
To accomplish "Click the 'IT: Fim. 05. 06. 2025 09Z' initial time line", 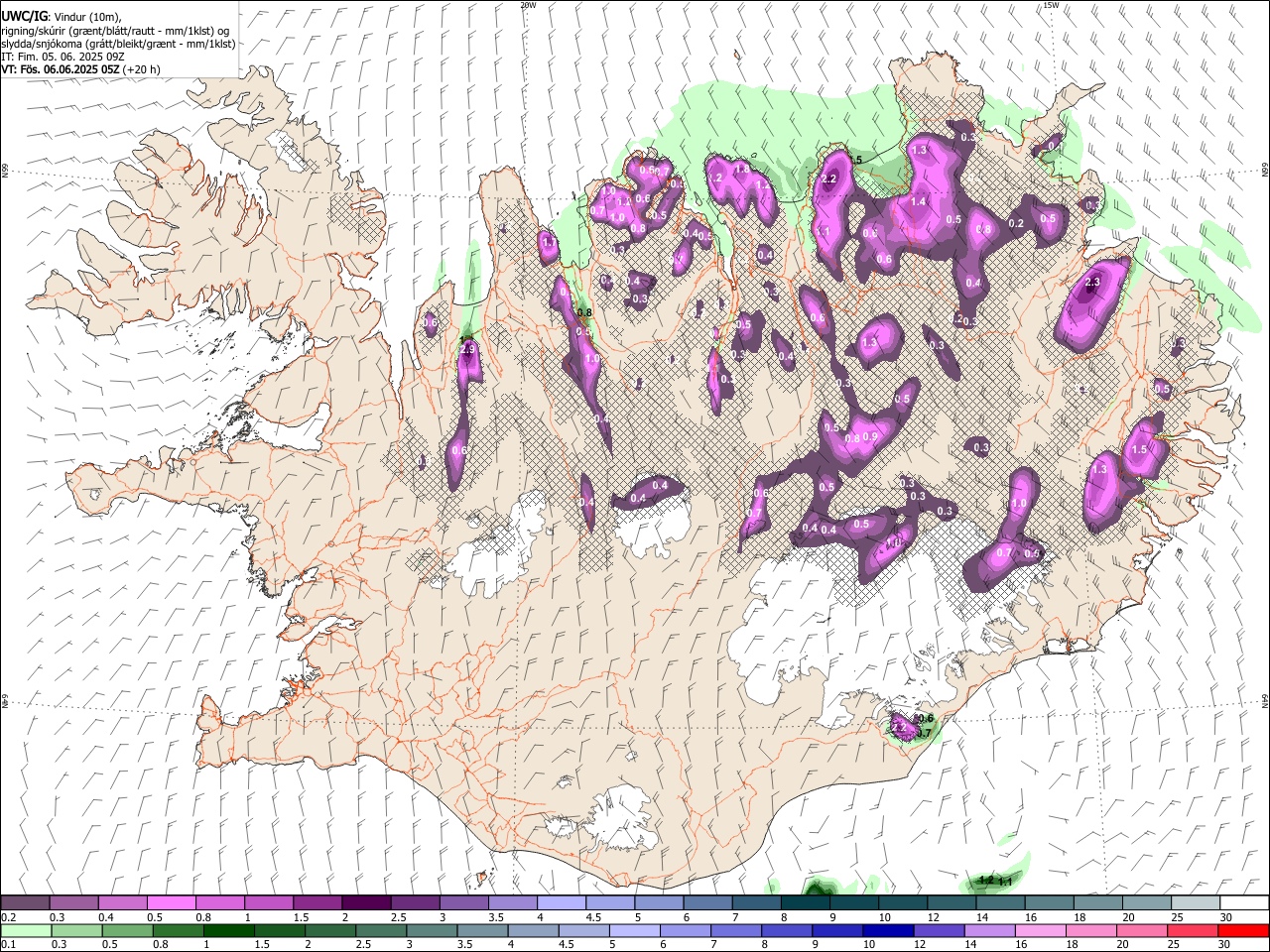I will [x=63, y=57].
